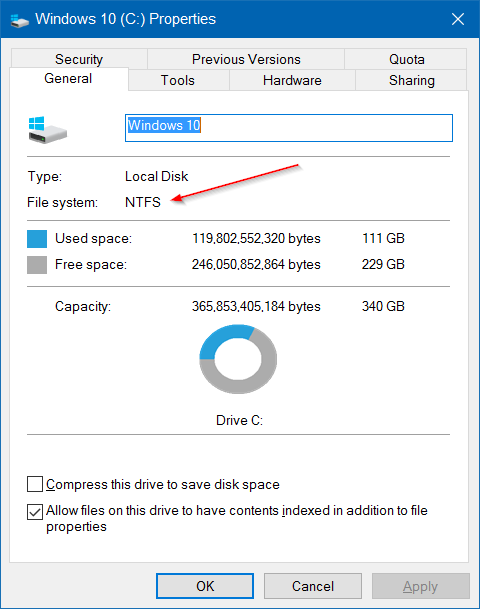480x609 pixels.
Task: Enable Compress this drive to save disk space
Action: pyautogui.click(x=35, y=484)
